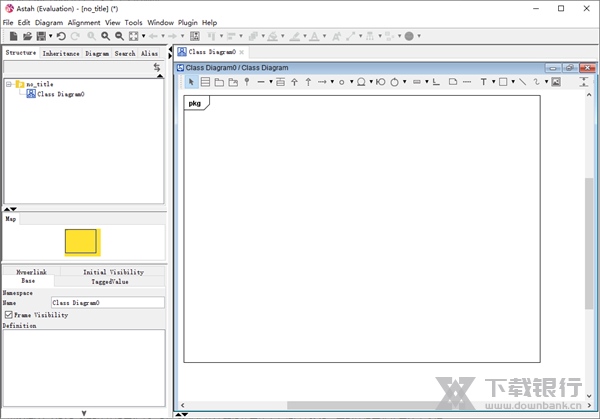
Task: Collapse the no_title project tree node
Action: pos(9,84)
